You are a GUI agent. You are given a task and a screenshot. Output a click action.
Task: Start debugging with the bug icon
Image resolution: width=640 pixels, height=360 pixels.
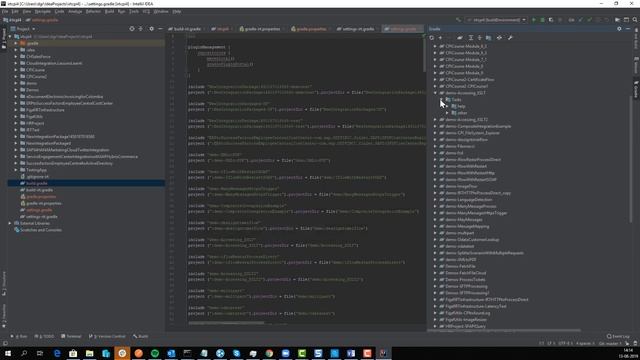tap(542, 20)
